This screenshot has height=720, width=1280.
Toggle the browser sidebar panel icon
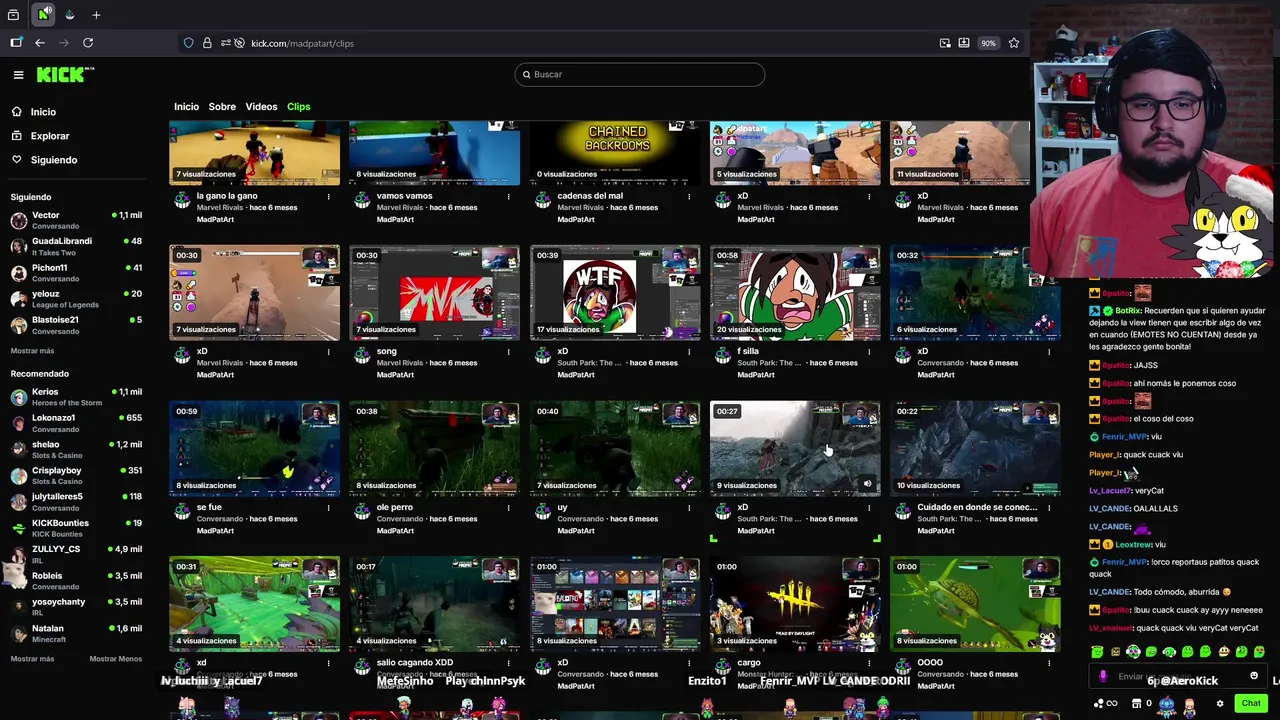(16, 43)
